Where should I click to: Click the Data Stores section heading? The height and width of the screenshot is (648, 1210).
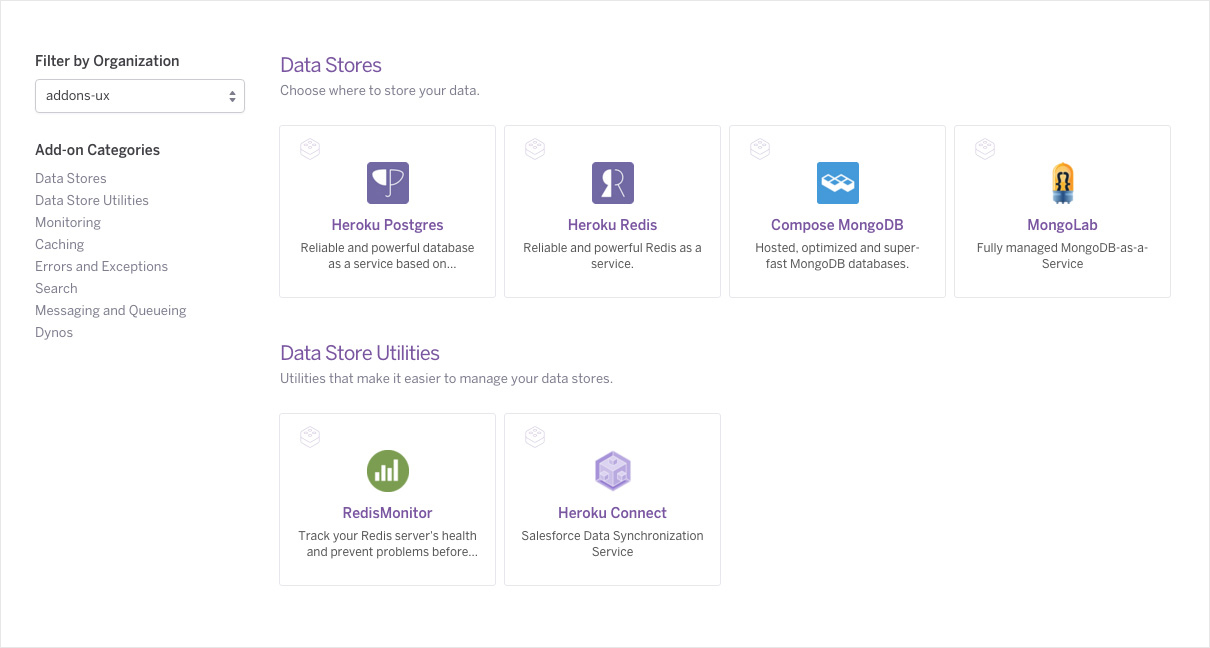pyautogui.click(x=331, y=65)
